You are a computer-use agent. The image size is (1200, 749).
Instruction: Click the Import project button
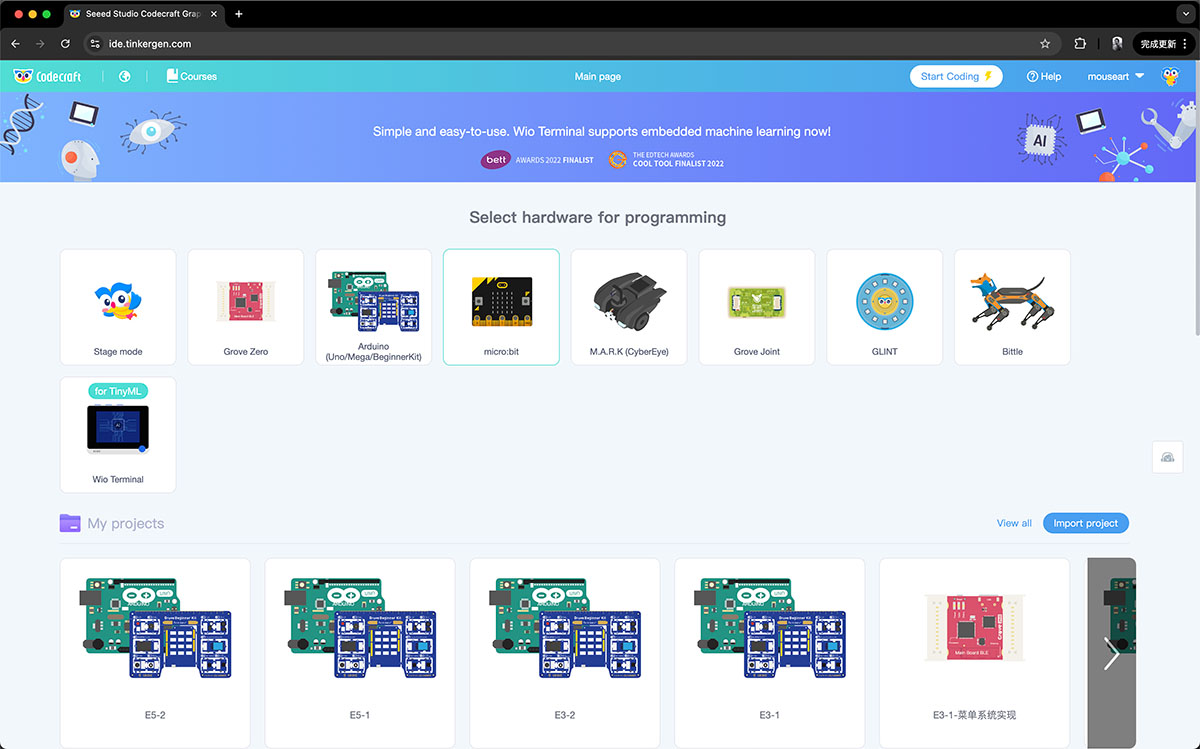1086,523
